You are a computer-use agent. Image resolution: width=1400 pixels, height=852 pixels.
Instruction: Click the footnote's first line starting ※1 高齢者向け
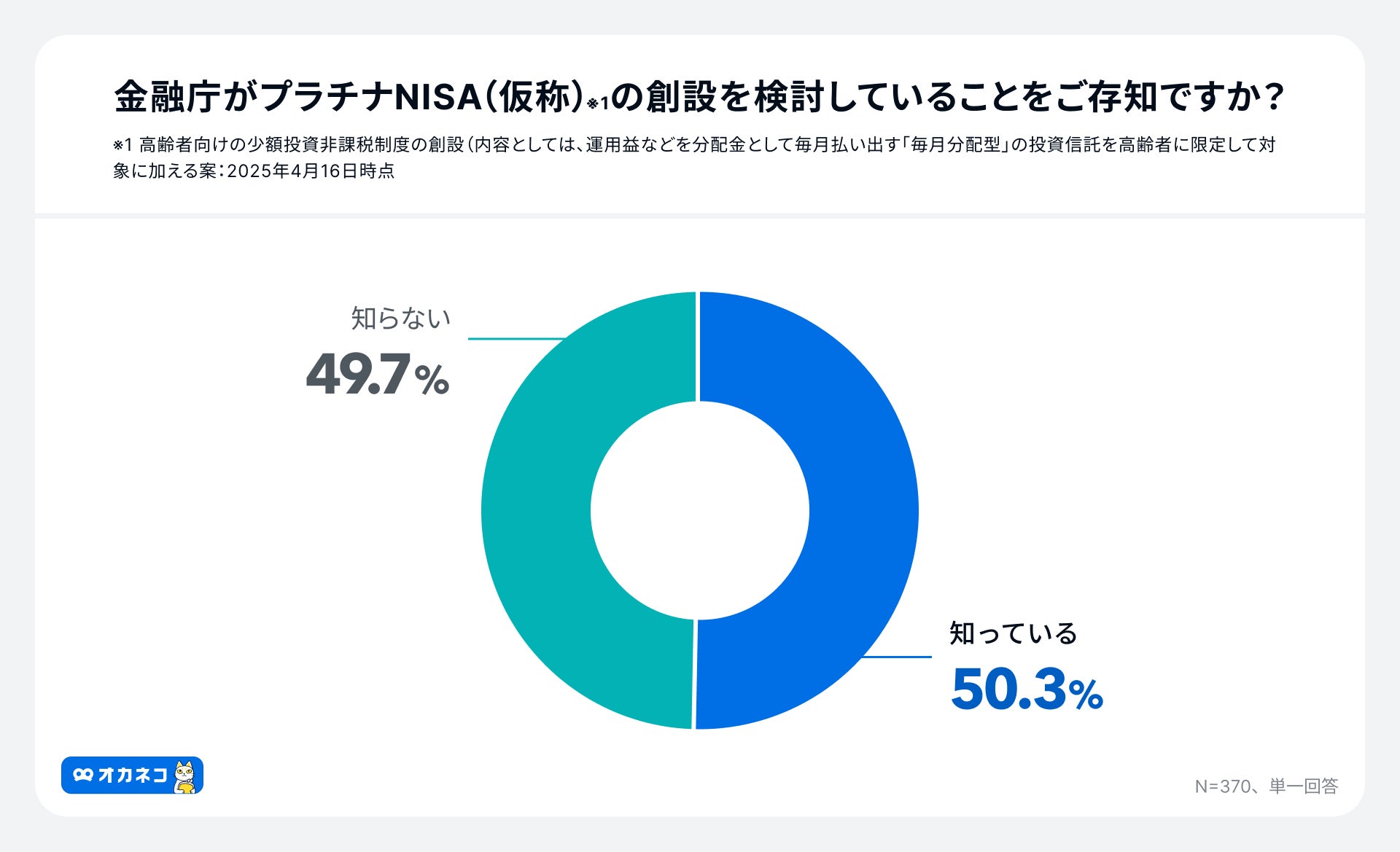693,145
